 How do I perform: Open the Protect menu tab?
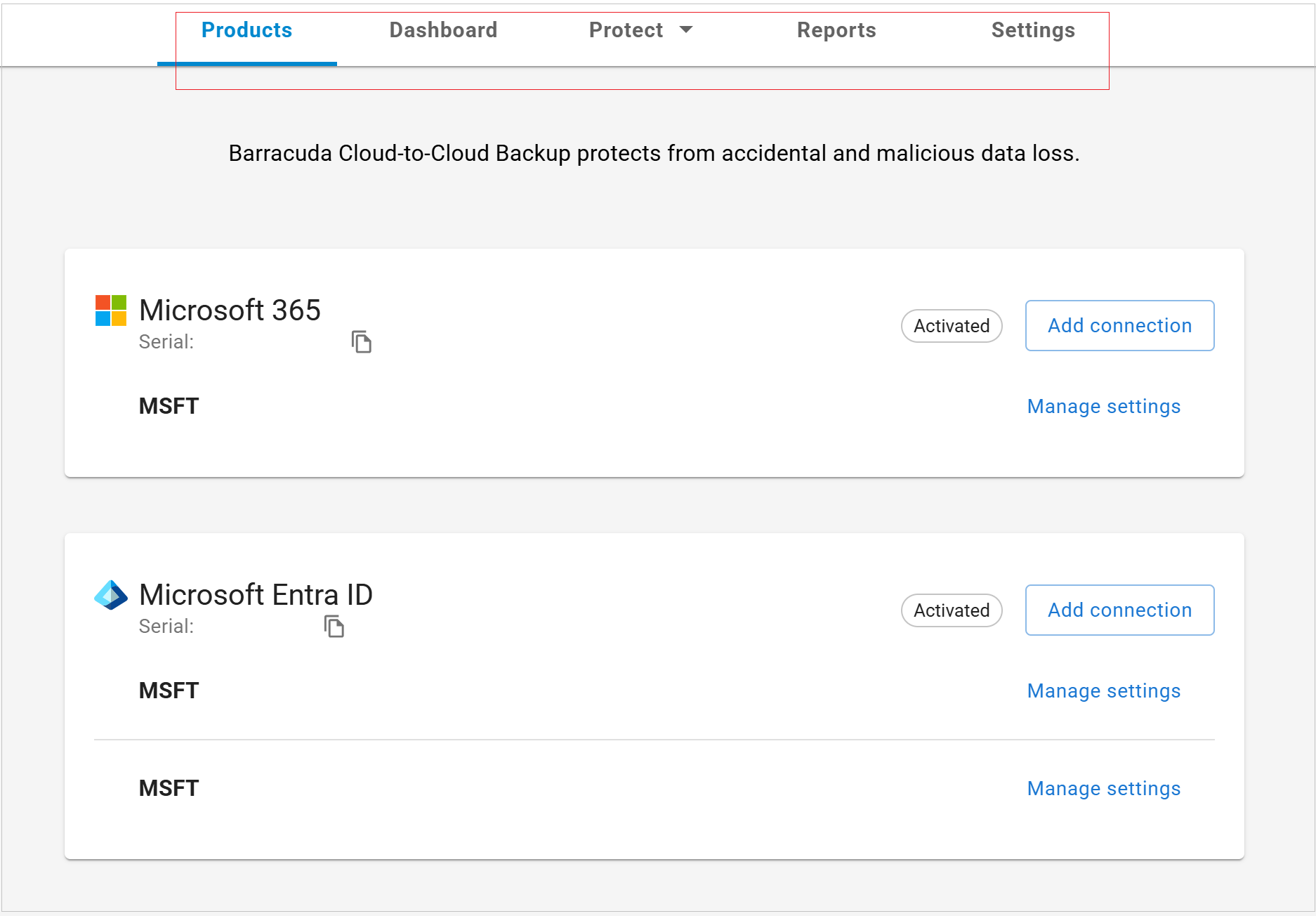[x=640, y=30]
